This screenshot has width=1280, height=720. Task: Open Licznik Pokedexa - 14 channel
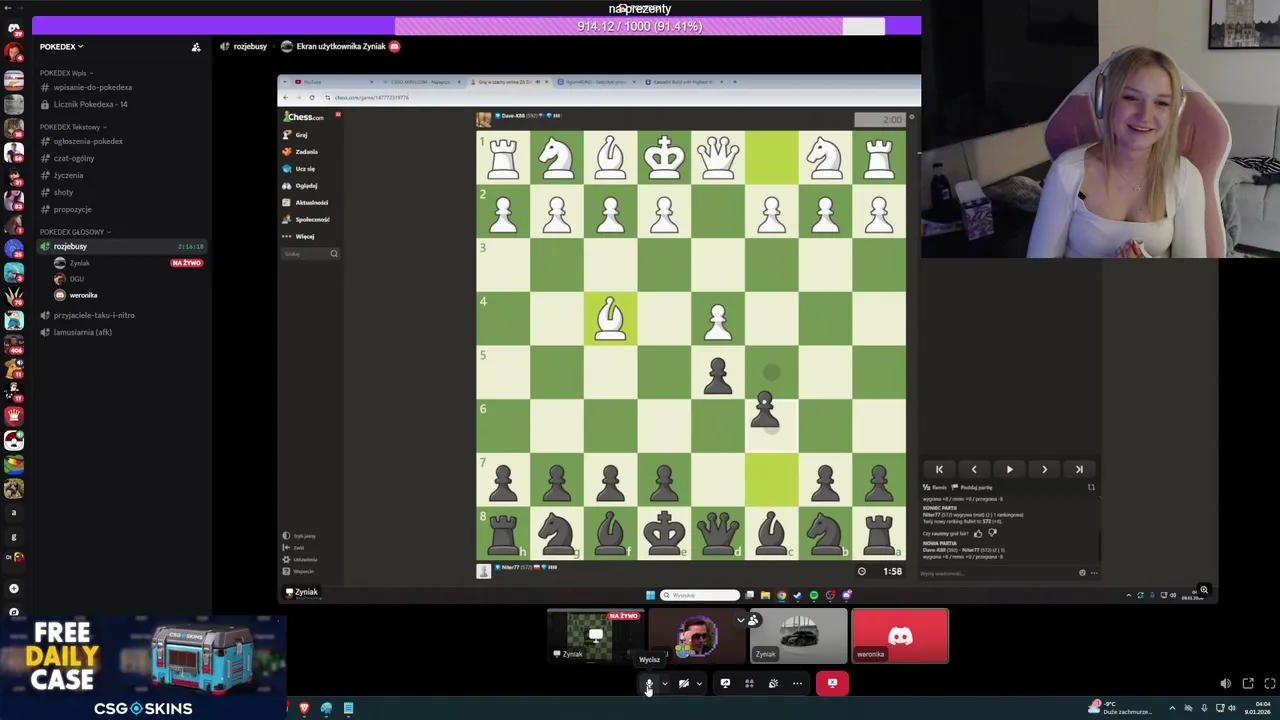pyautogui.click(x=90, y=104)
